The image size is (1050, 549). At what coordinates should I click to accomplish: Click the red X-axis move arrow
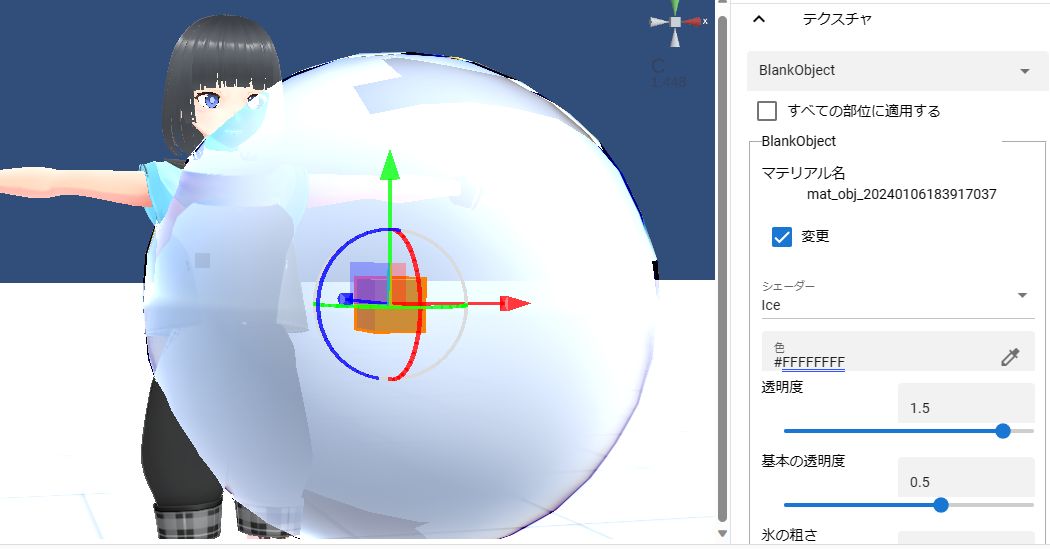tap(515, 304)
